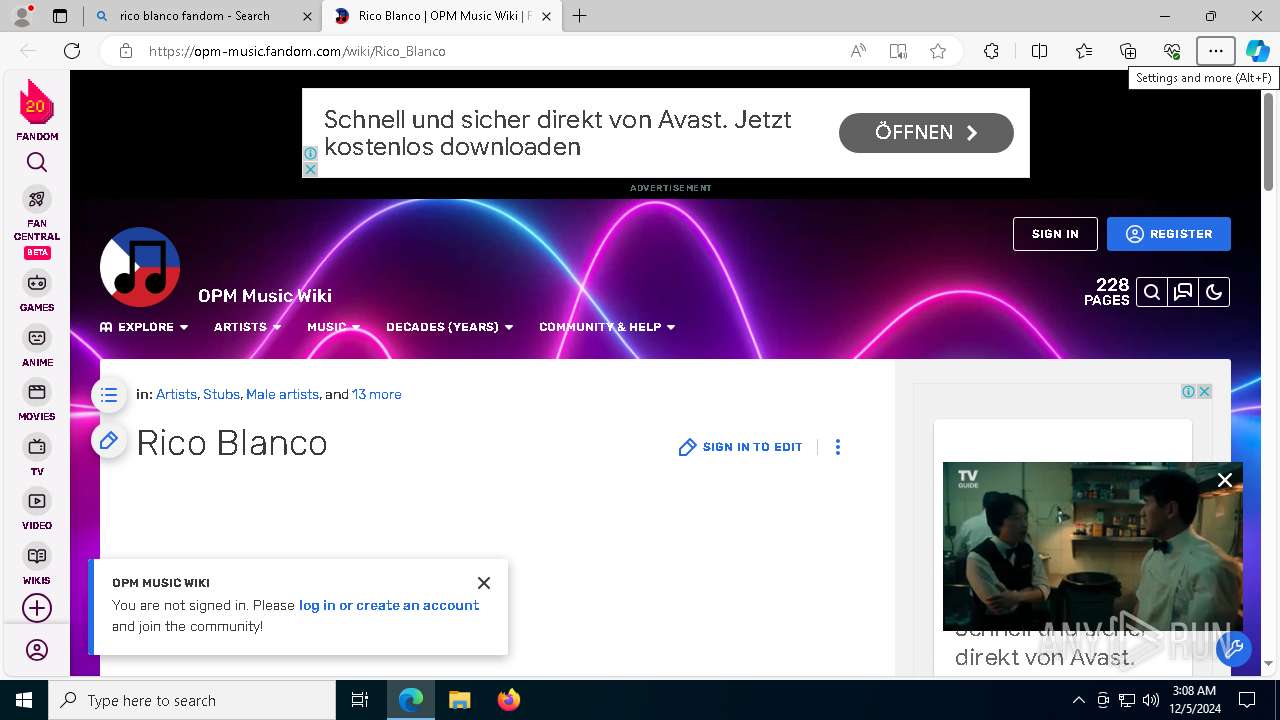Click log in or create an account link

pos(389,605)
